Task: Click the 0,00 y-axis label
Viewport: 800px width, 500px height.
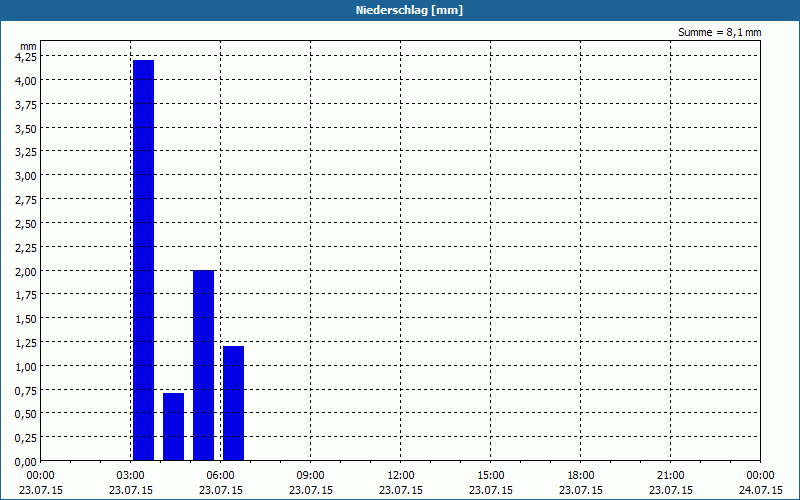Action: pos(26,462)
